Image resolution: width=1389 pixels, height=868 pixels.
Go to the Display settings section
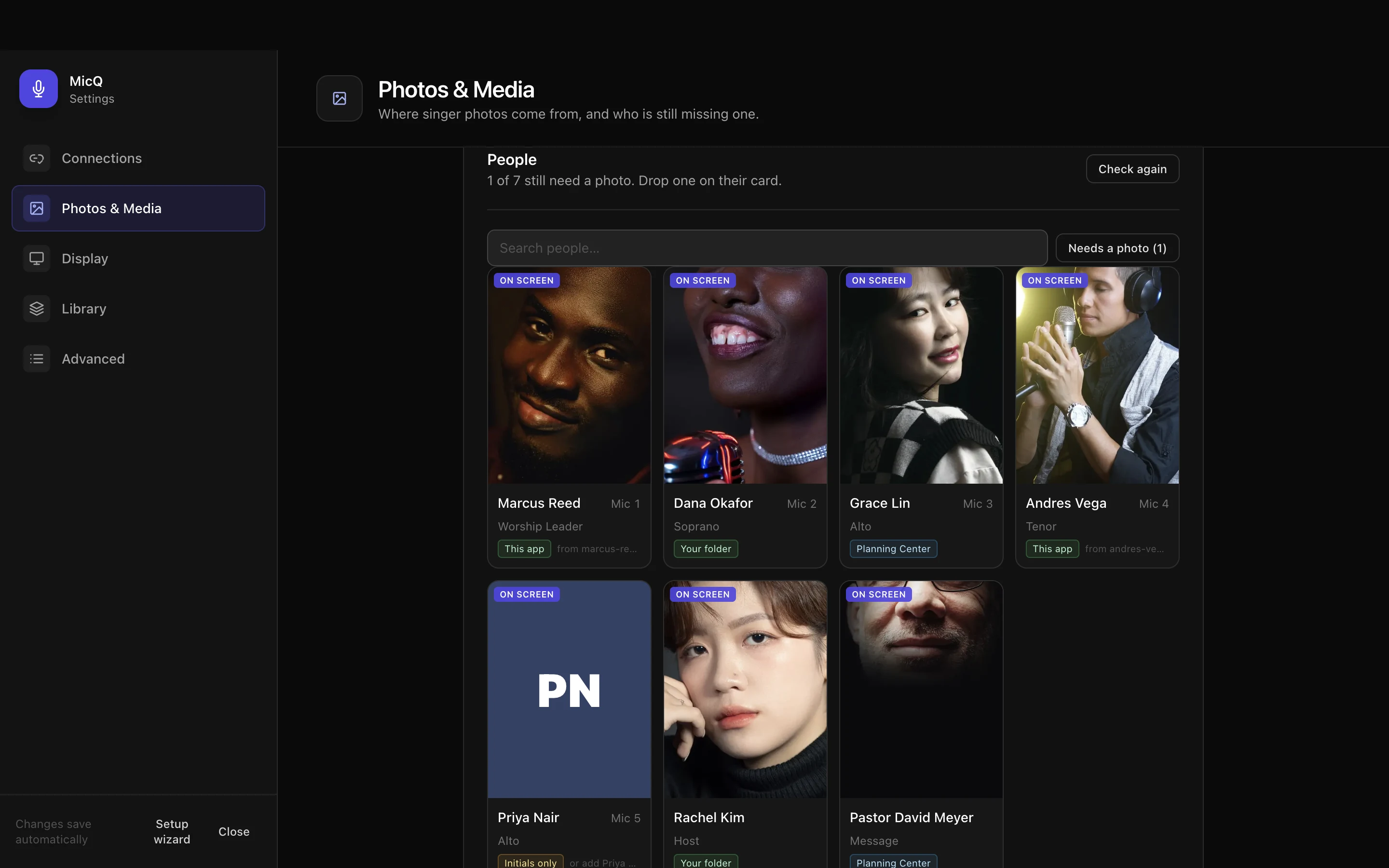coord(138,258)
